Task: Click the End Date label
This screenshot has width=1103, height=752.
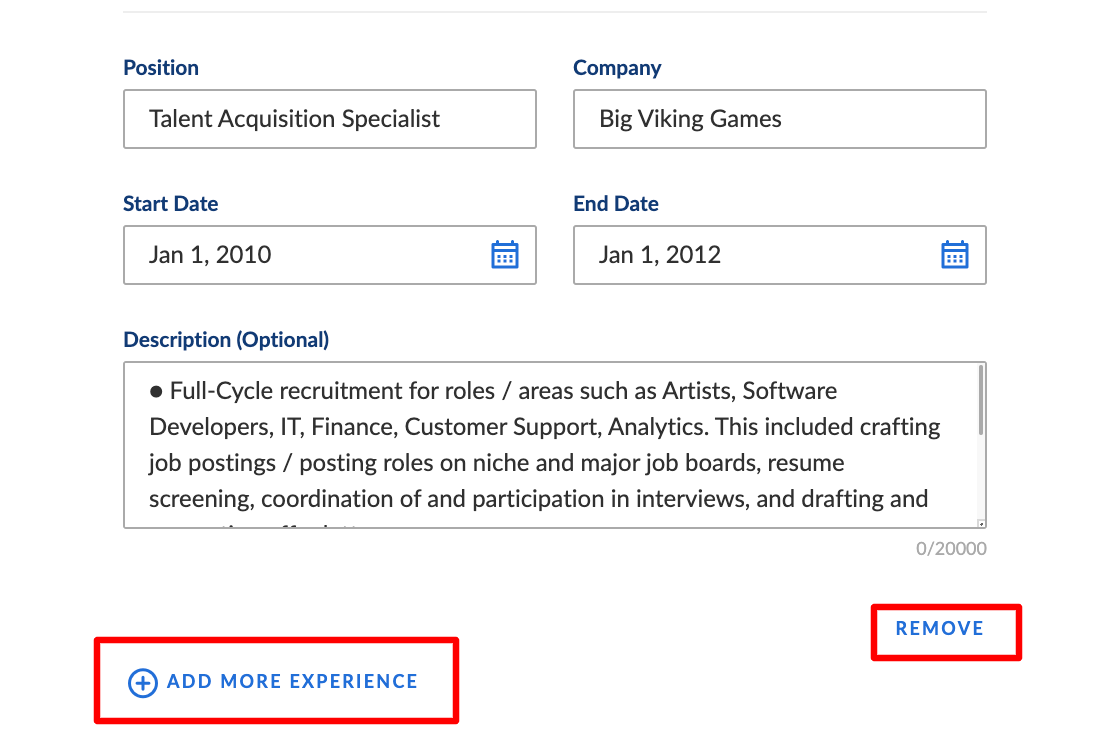Action: (x=616, y=203)
